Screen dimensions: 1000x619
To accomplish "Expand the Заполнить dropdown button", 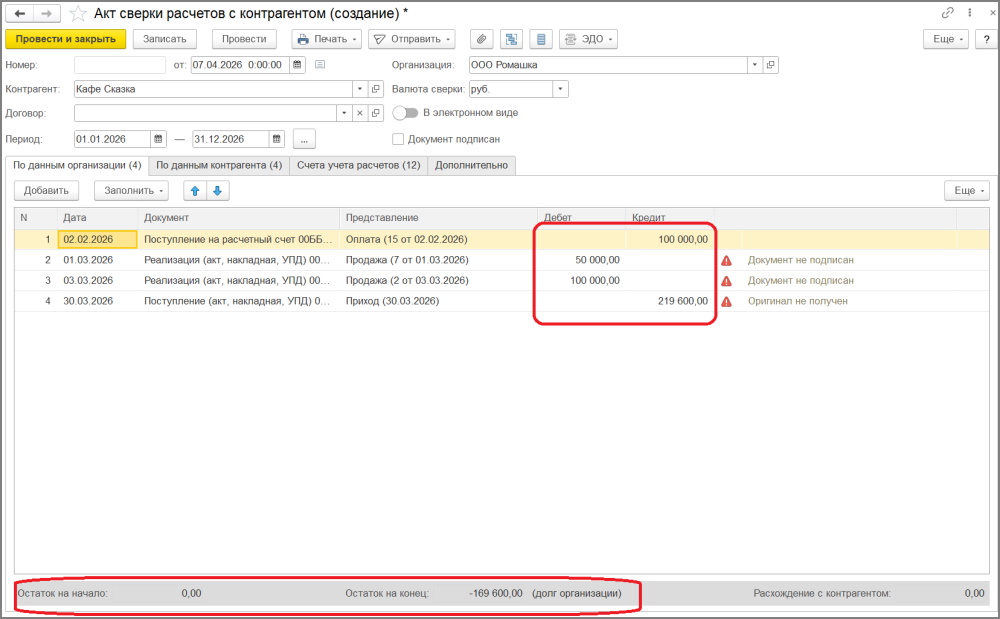I will (131, 190).
